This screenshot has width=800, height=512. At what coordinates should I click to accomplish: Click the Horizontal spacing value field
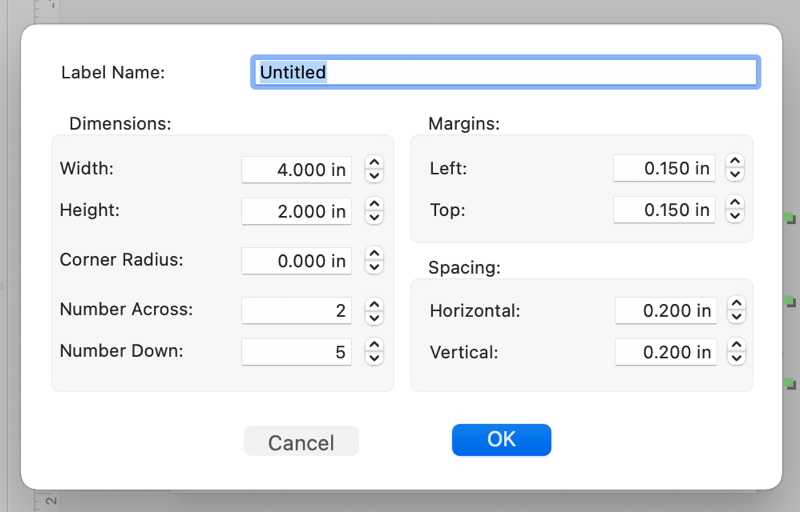(x=666, y=310)
